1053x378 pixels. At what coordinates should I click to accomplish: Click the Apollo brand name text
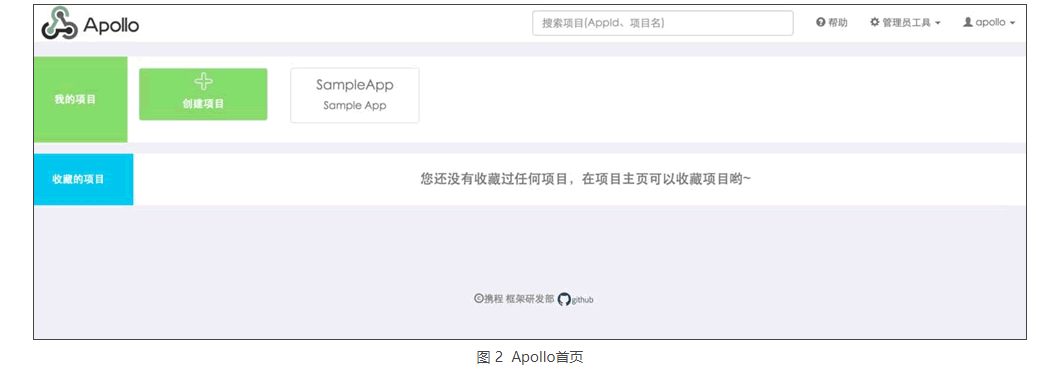[x=111, y=26]
